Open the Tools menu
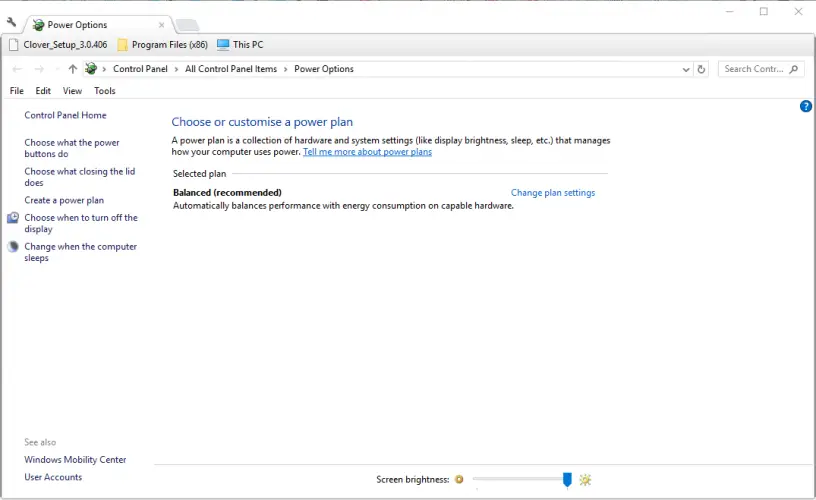This screenshot has height=500, width=816. point(105,91)
